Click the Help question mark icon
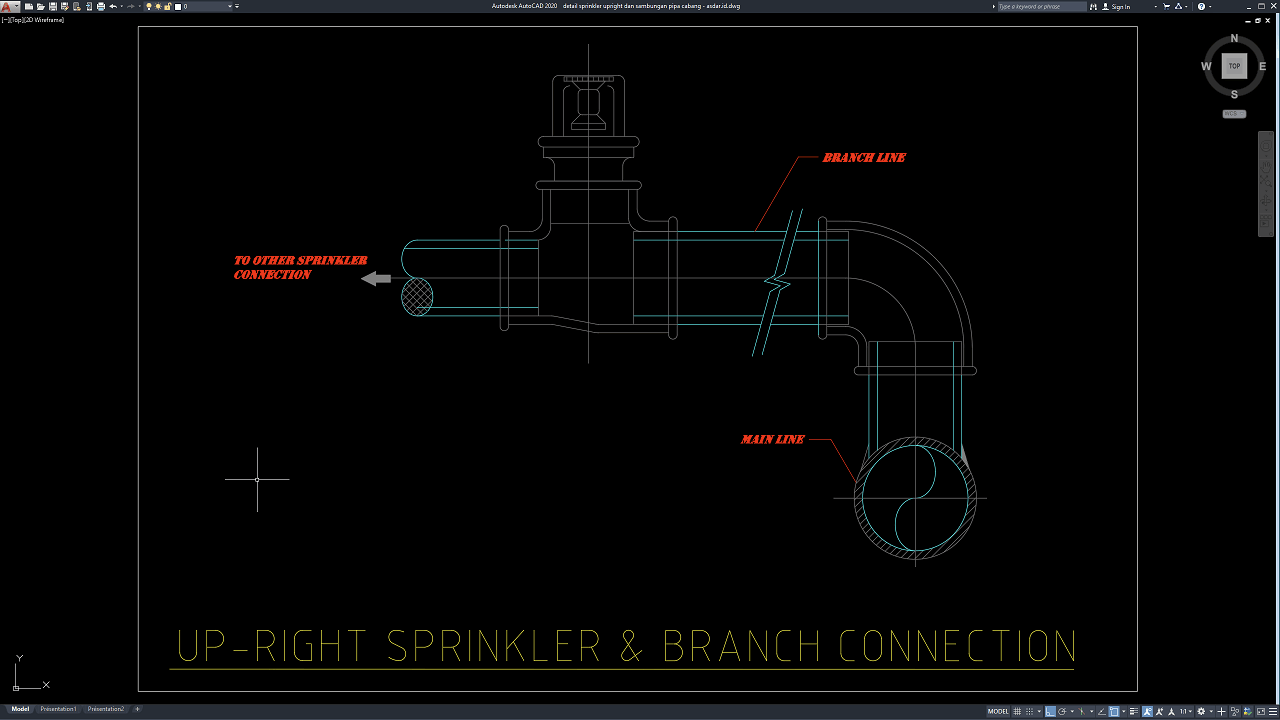Viewport: 1280px width, 720px height. 1201,6
